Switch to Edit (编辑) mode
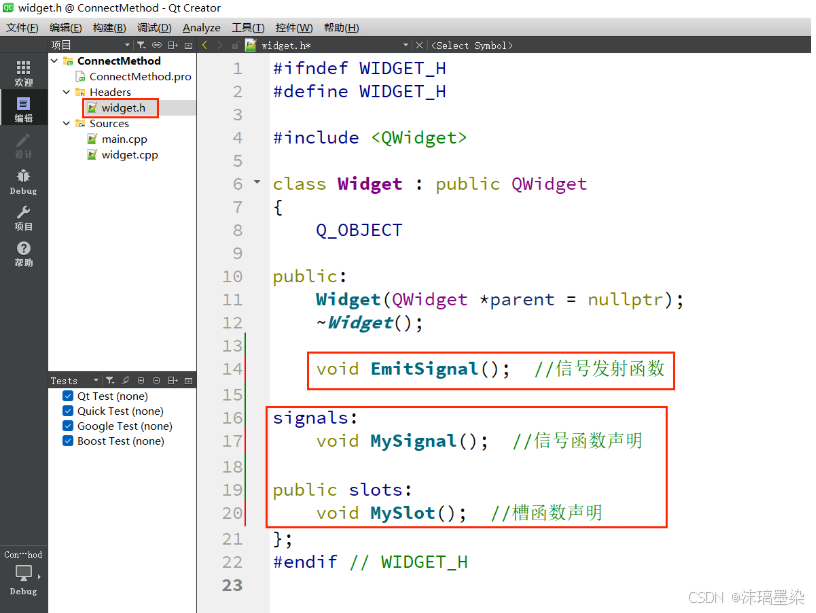 pos(23,109)
